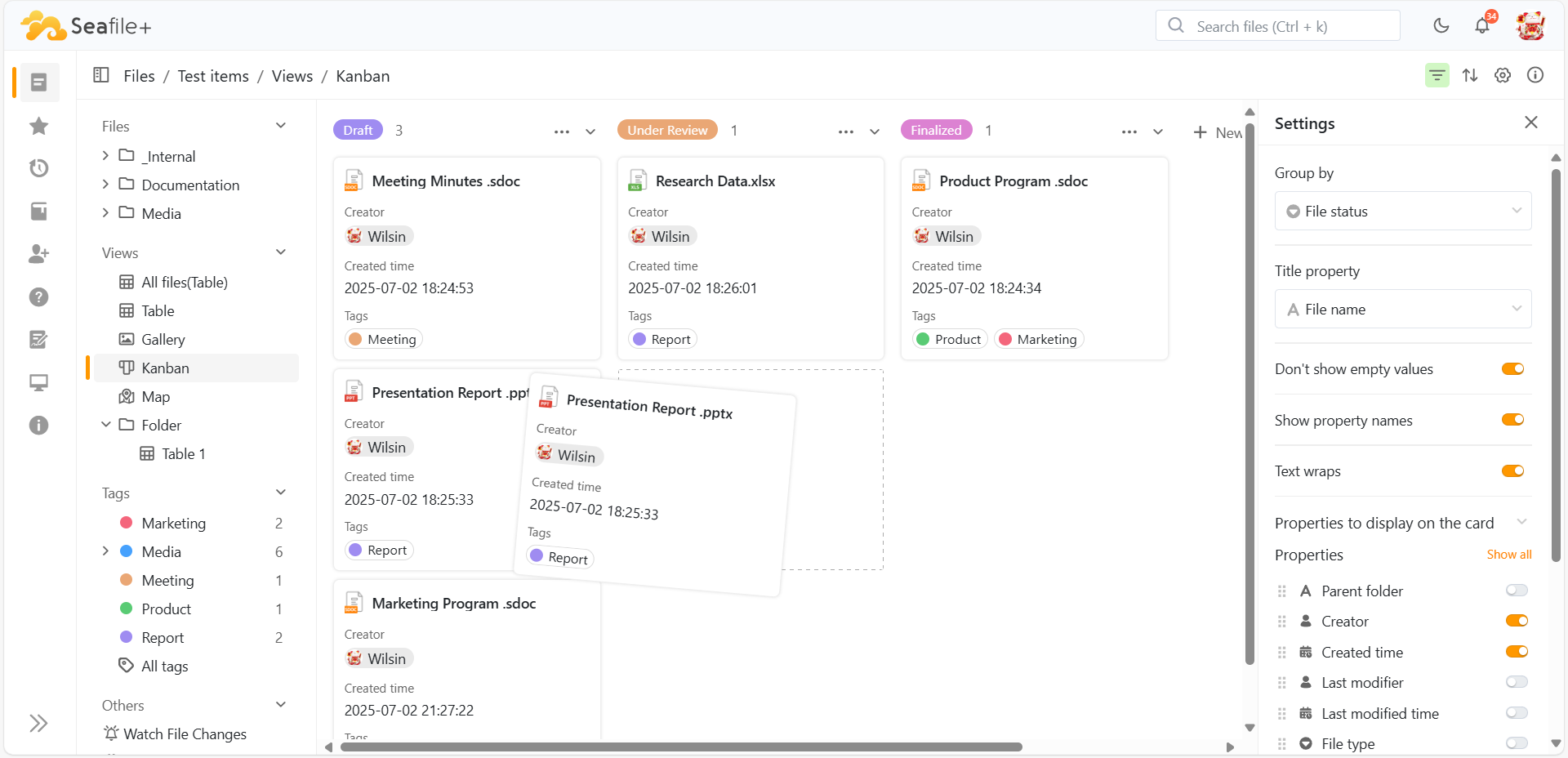Expand the _Internal folder

(105, 155)
